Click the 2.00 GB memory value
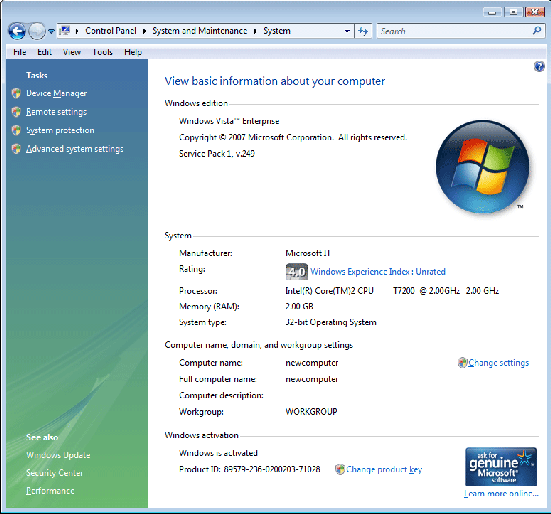 click(299, 306)
